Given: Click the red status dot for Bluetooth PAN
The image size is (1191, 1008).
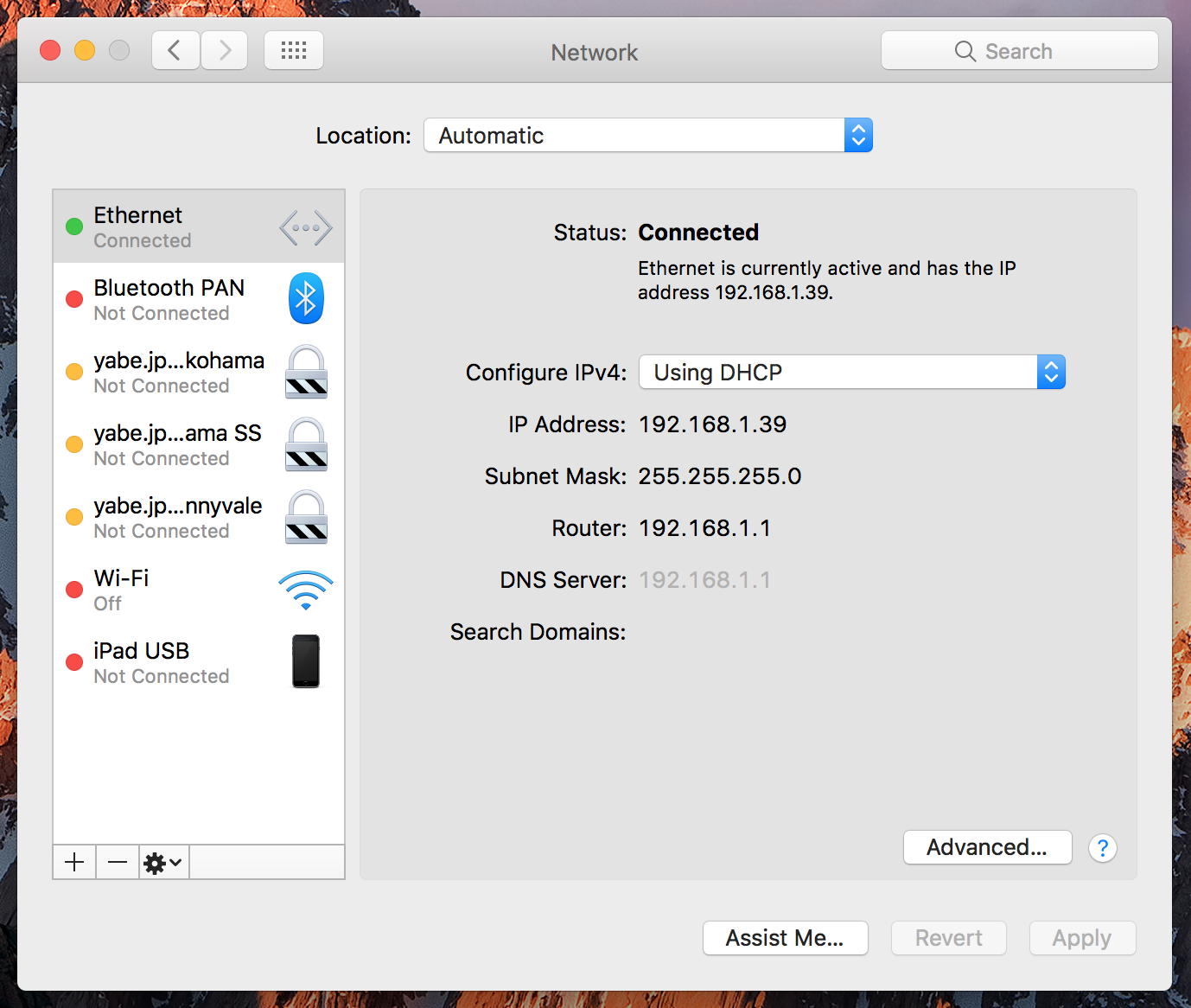Looking at the screenshot, I should pos(74,299).
